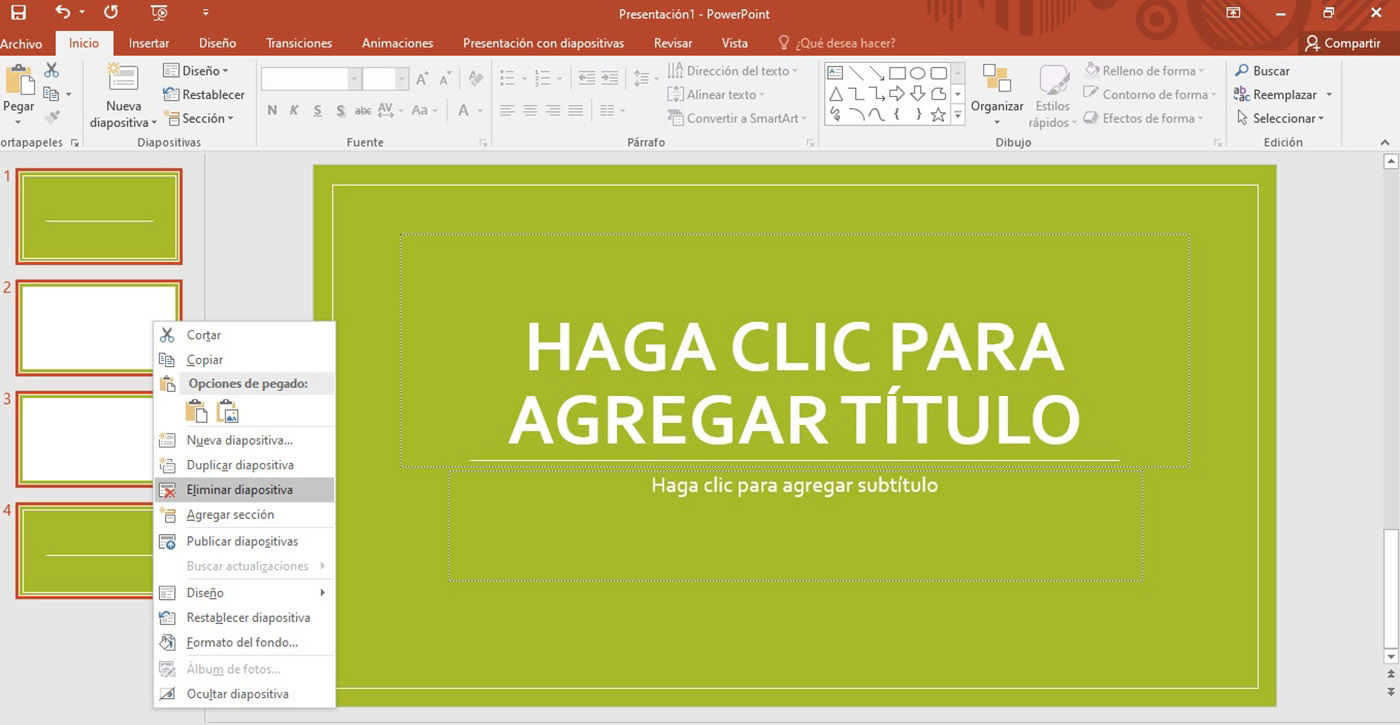Choose Nueva diapositiva... in context menu

(x=244, y=440)
